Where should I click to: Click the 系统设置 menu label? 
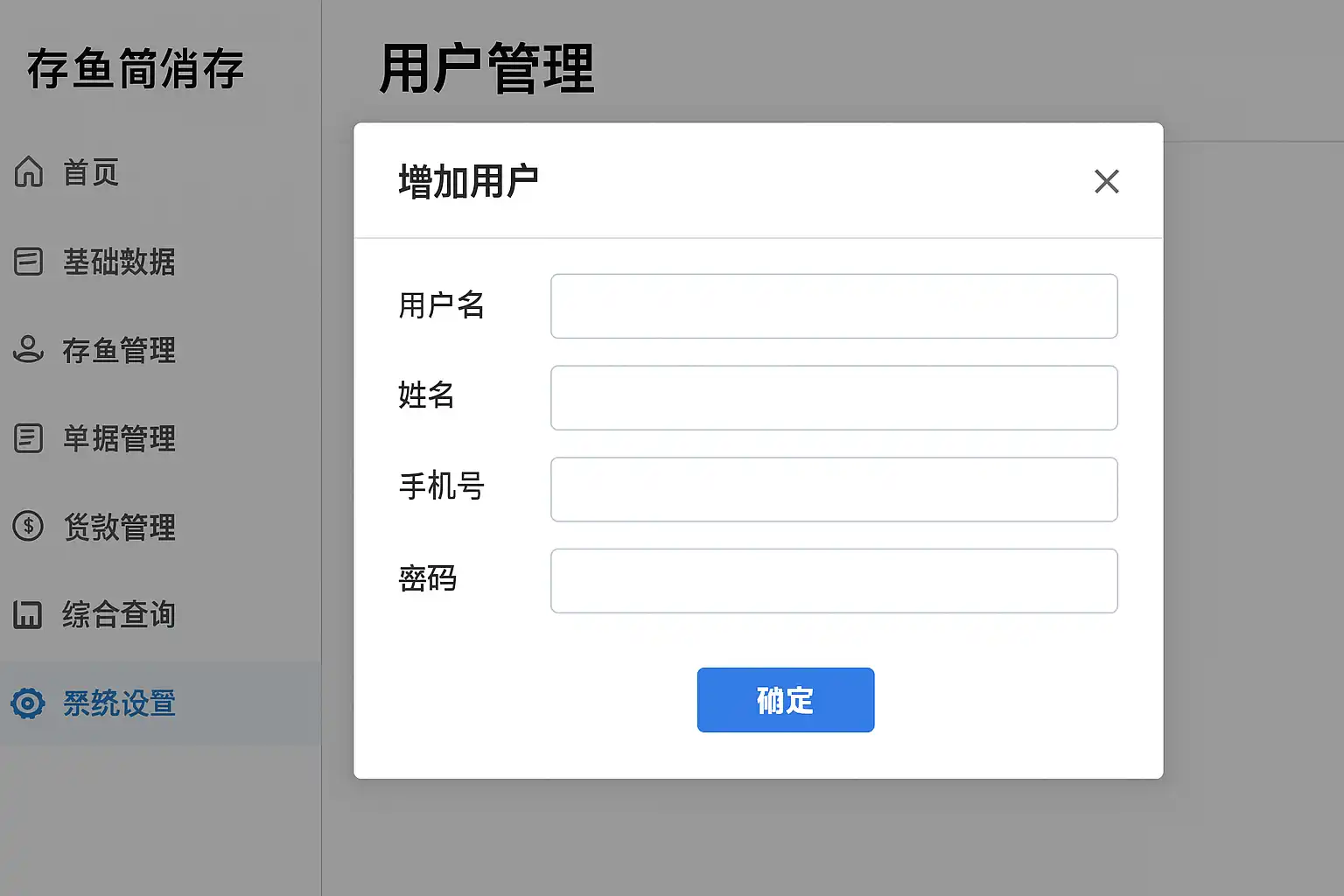pyautogui.click(x=119, y=703)
